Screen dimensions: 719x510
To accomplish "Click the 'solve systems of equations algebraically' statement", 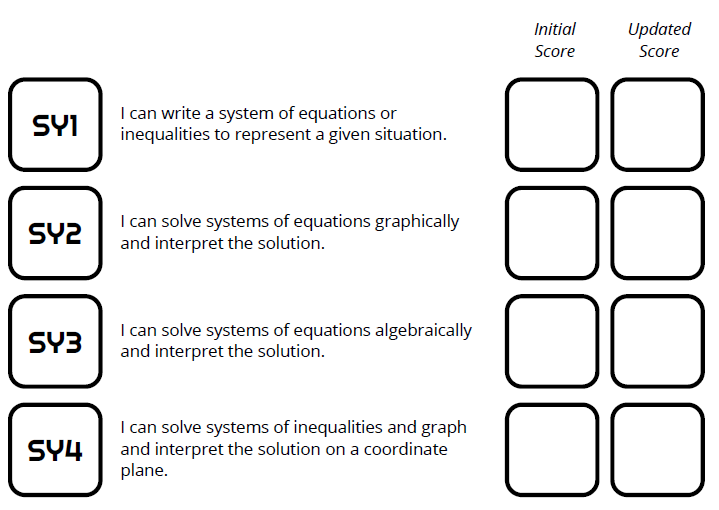I will (x=296, y=330).
